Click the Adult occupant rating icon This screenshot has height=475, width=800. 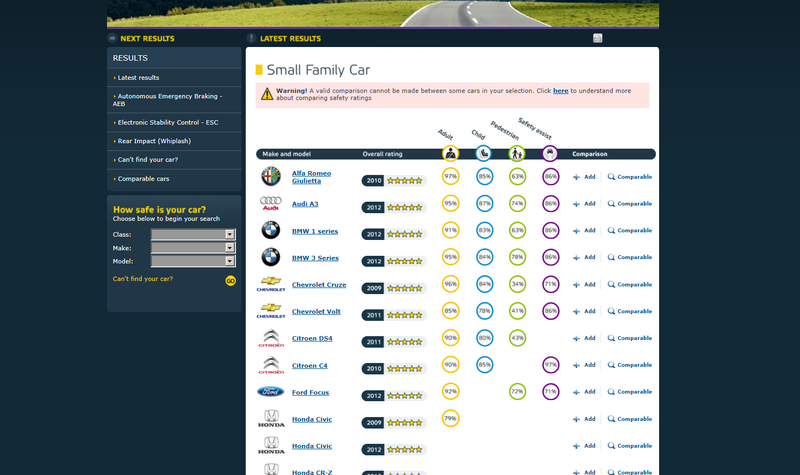pyautogui.click(x=450, y=153)
